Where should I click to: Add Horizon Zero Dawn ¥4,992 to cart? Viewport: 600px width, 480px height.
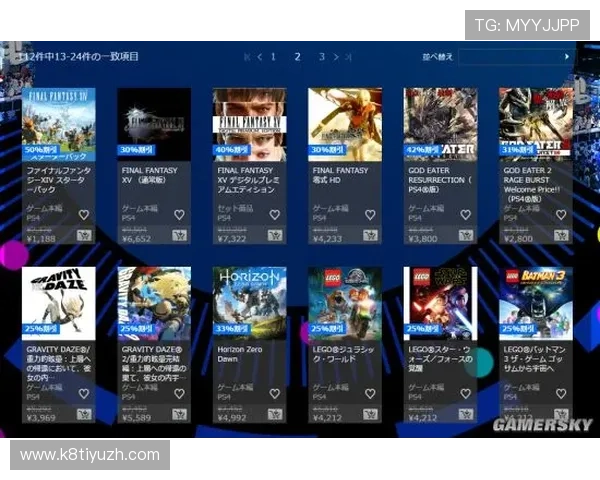click(x=275, y=414)
